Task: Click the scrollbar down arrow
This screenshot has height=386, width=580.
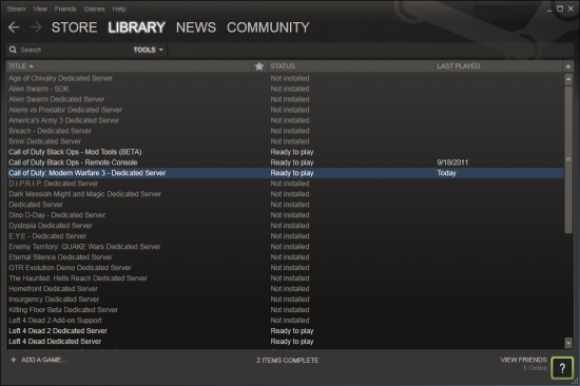Action: (569, 343)
